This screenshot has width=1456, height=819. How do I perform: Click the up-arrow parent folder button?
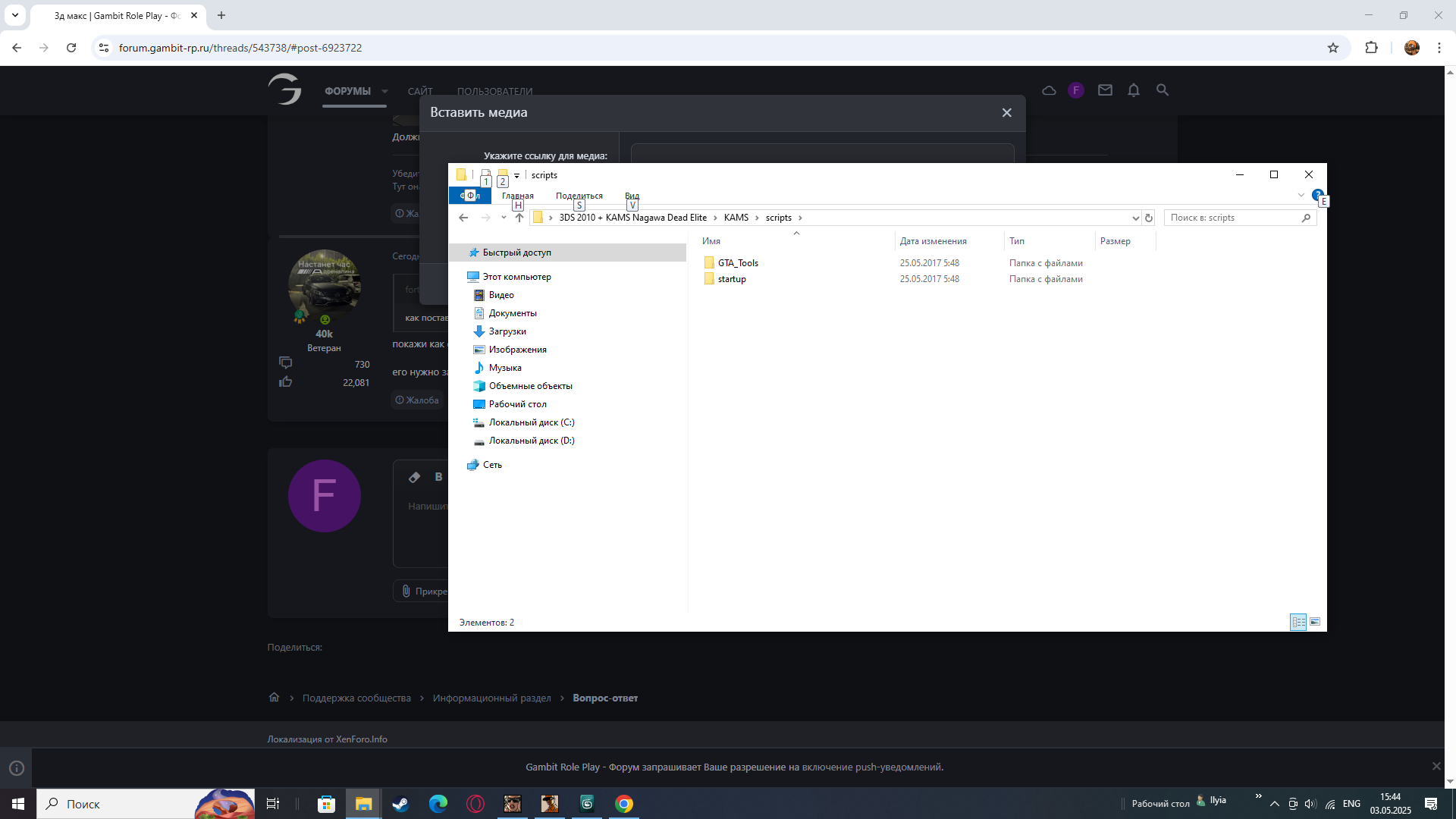pos(519,218)
